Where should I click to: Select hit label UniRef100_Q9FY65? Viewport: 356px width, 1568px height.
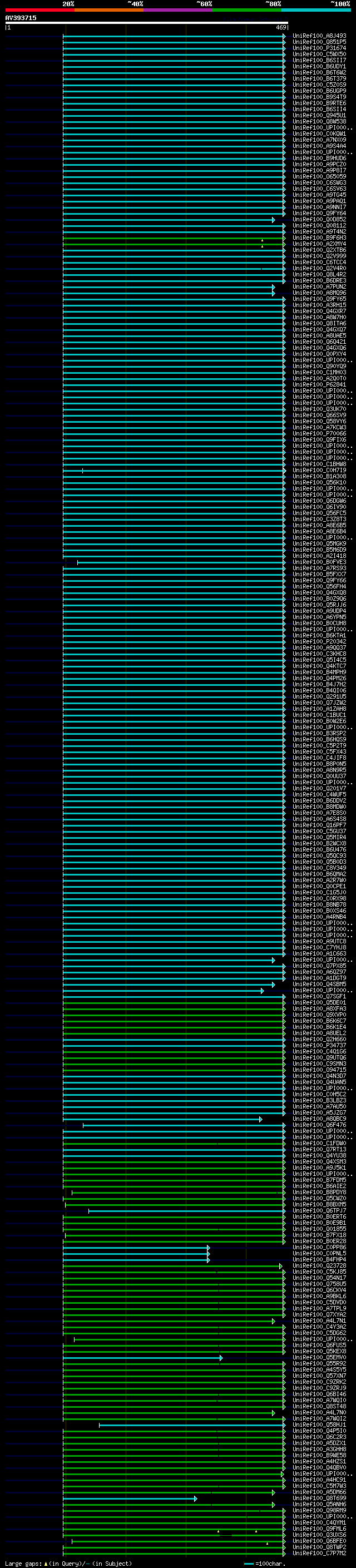tap(319, 299)
